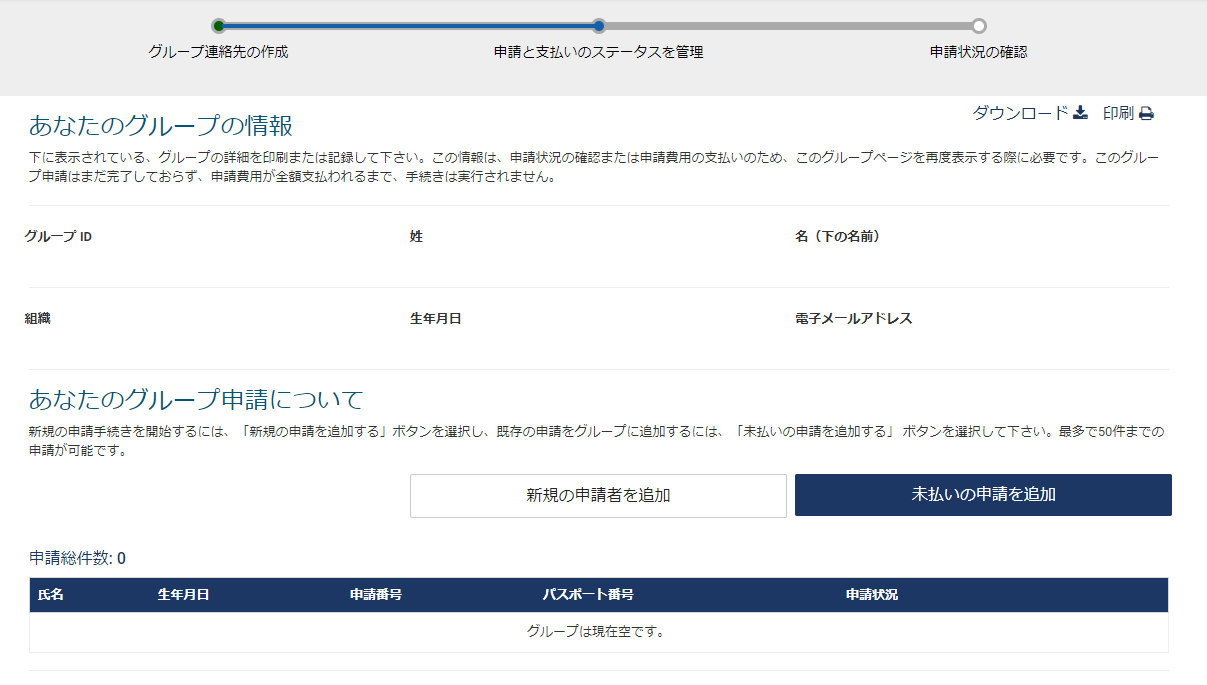Click the 印刷 link text
The height and width of the screenshot is (685, 1207).
coord(1118,113)
